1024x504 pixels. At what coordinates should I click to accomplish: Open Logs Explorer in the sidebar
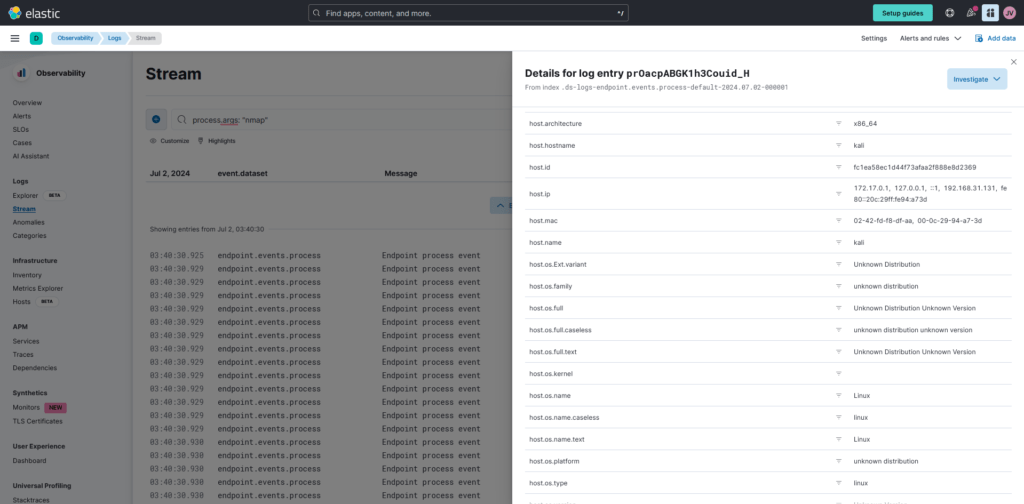pos(25,196)
